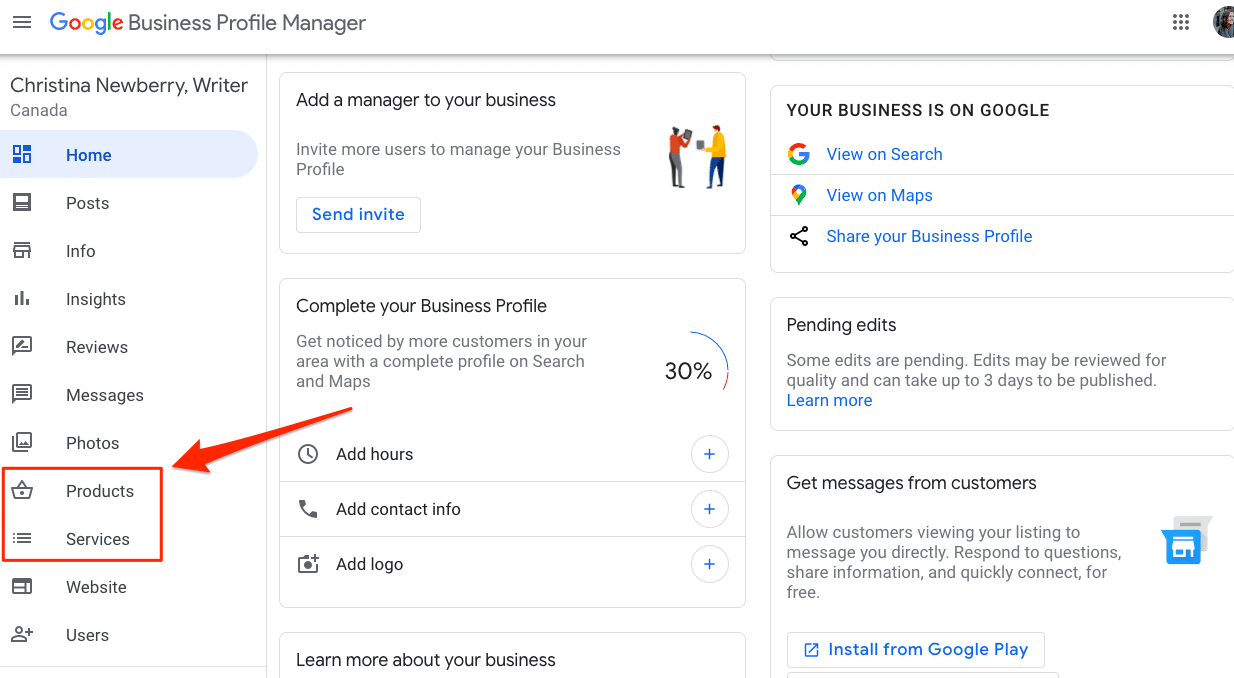Click the Add logo row
Viewport: 1234px width, 678px height.
(512, 564)
